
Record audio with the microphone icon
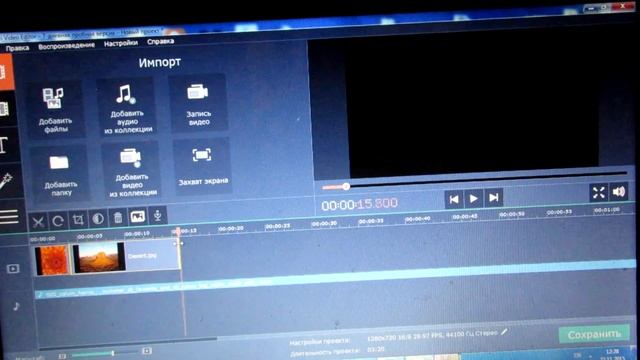pos(158,215)
